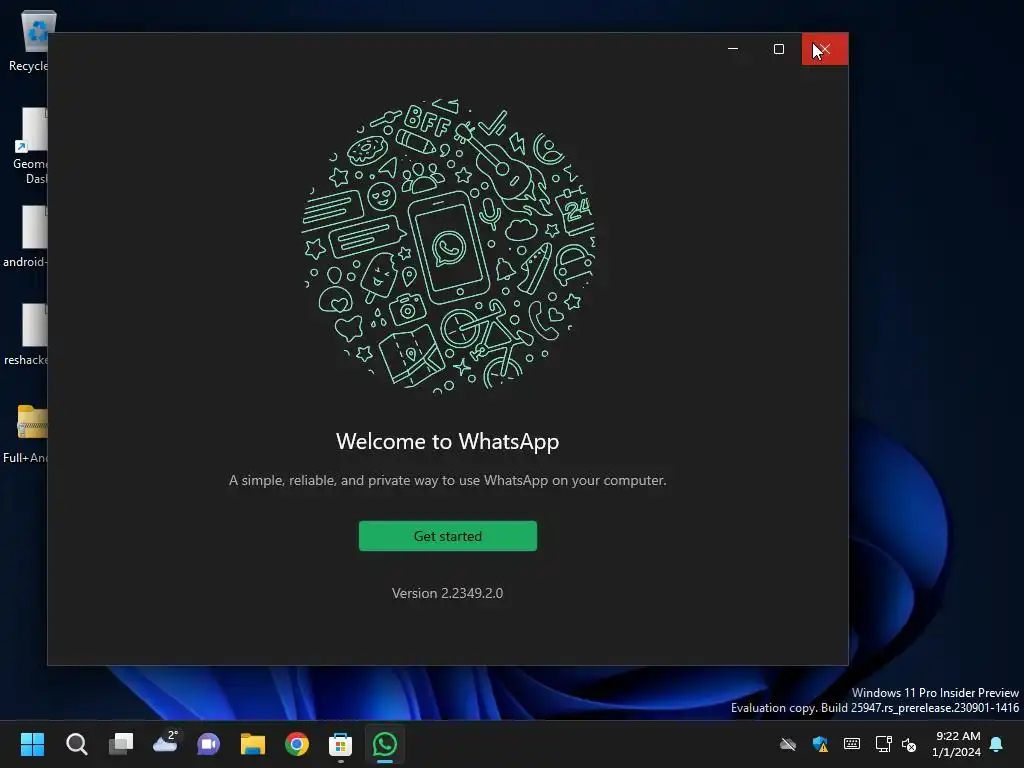This screenshot has height=768, width=1024.
Task: Click the muted volume tray icon
Action: point(908,744)
